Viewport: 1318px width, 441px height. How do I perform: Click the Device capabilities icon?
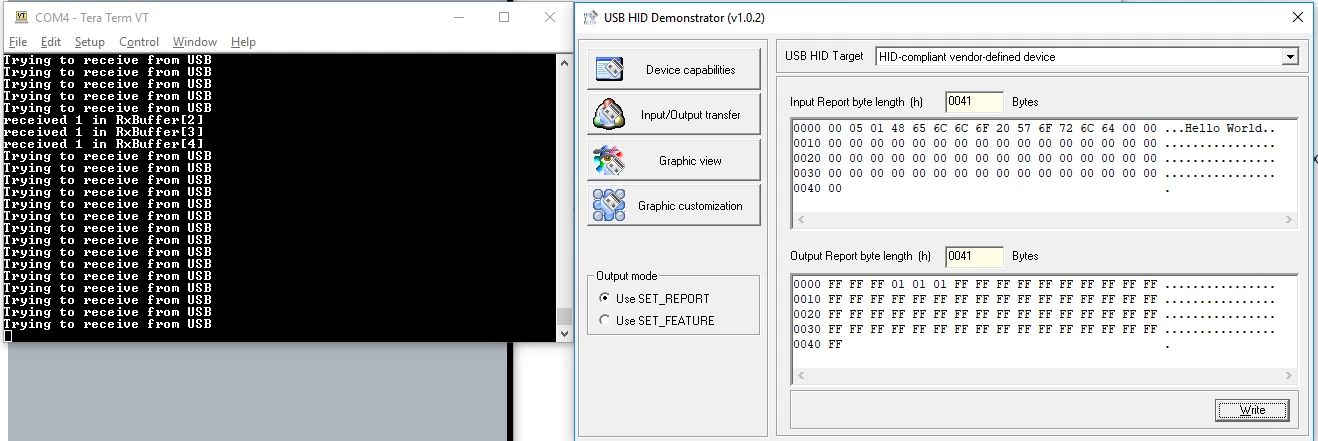pyautogui.click(x=609, y=70)
